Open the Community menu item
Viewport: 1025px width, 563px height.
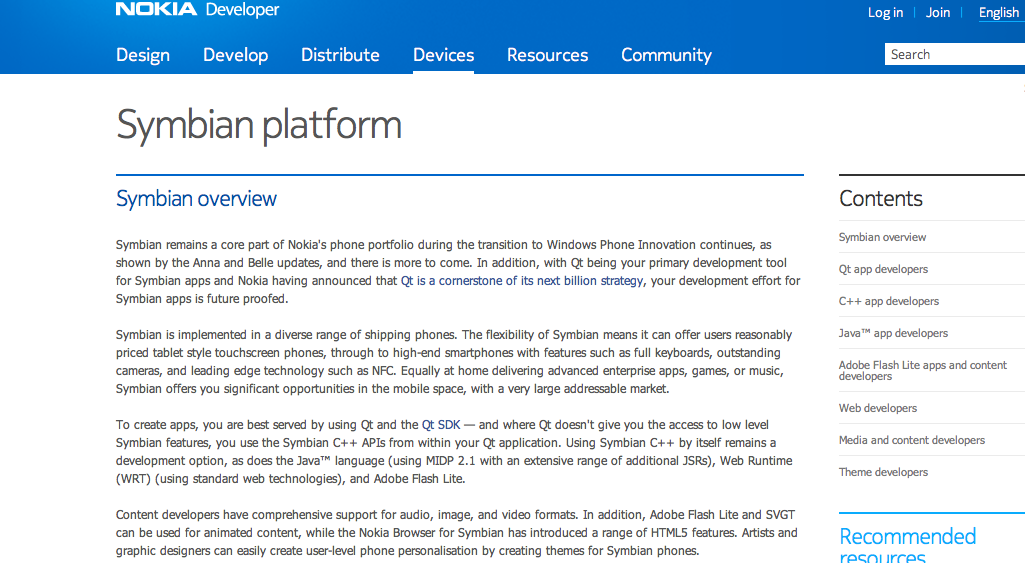click(666, 55)
